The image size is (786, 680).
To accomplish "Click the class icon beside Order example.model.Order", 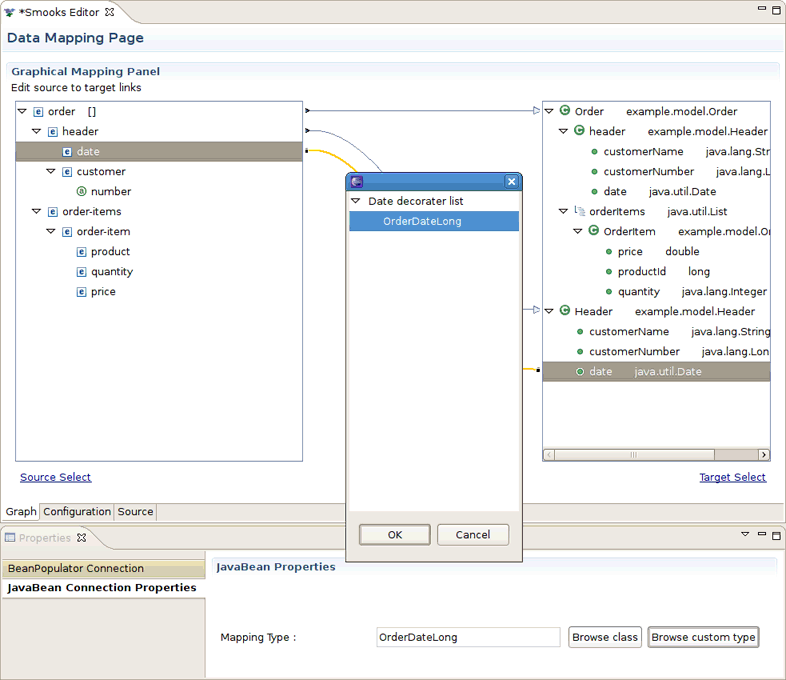I will coord(565,110).
